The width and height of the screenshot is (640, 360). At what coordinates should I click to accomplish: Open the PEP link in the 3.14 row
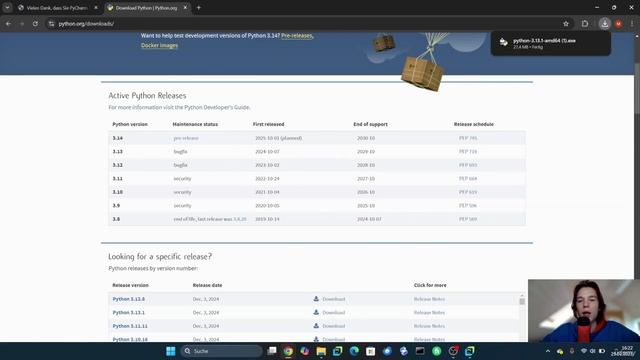click(x=468, y=138)
